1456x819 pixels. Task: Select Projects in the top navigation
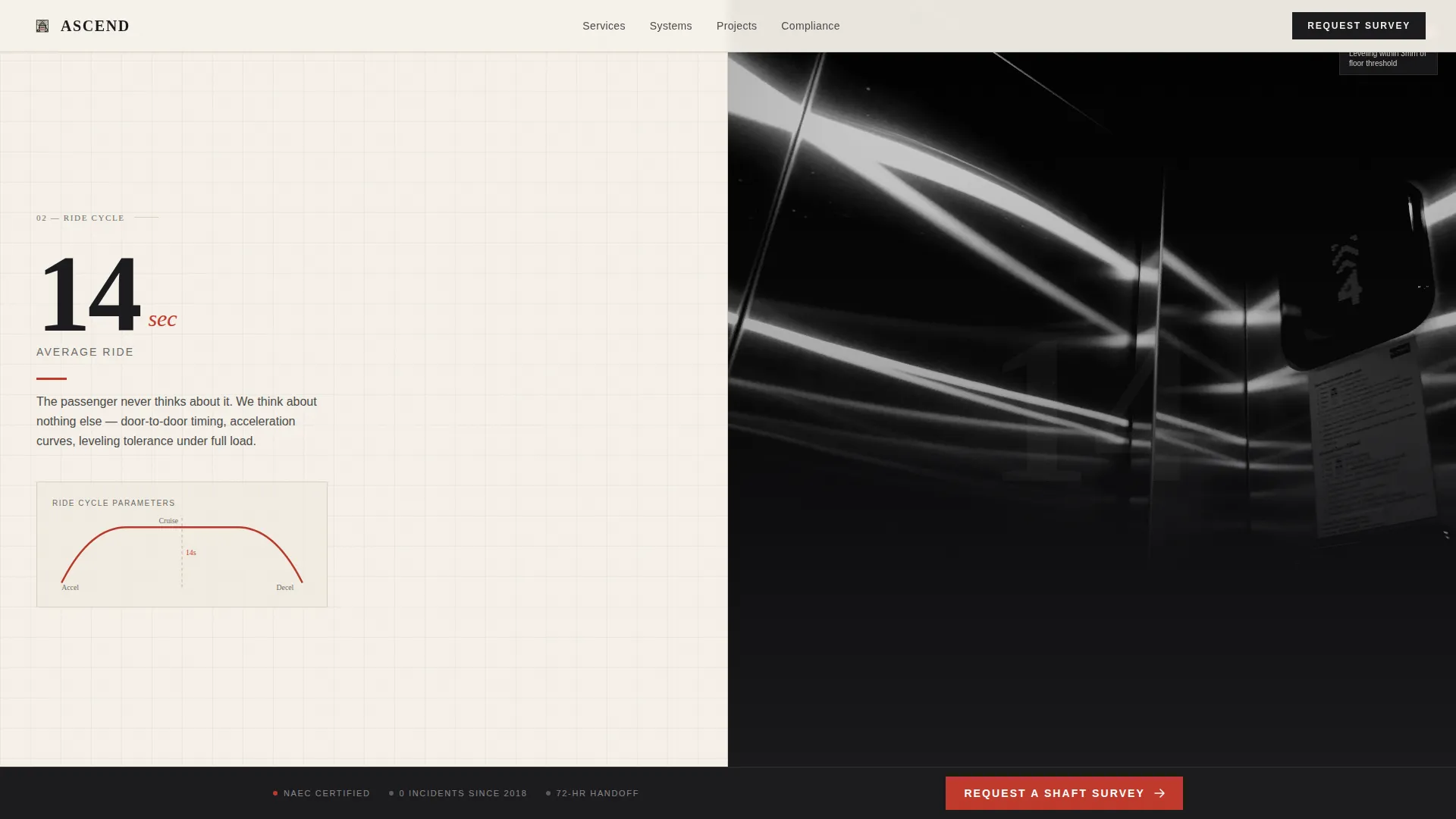click(x=736, y=26)
